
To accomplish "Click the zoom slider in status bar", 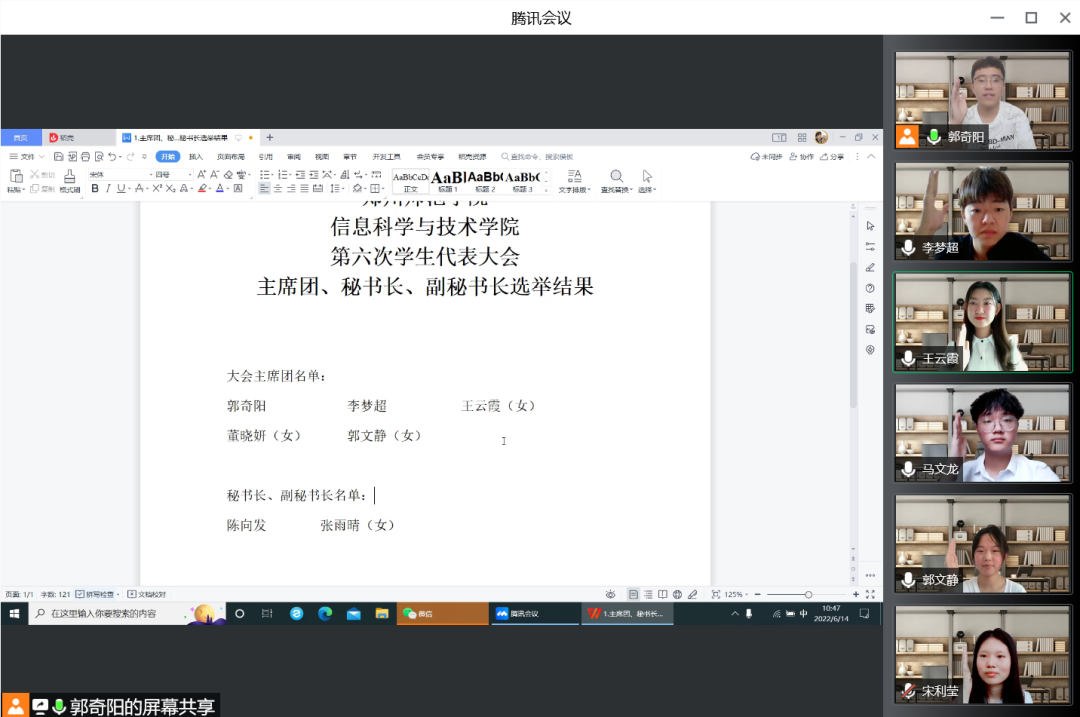I will [x=808, y=594].
